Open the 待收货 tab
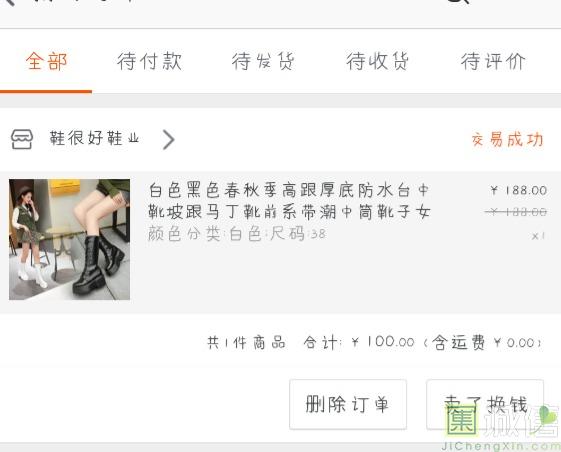 [377, 61]
